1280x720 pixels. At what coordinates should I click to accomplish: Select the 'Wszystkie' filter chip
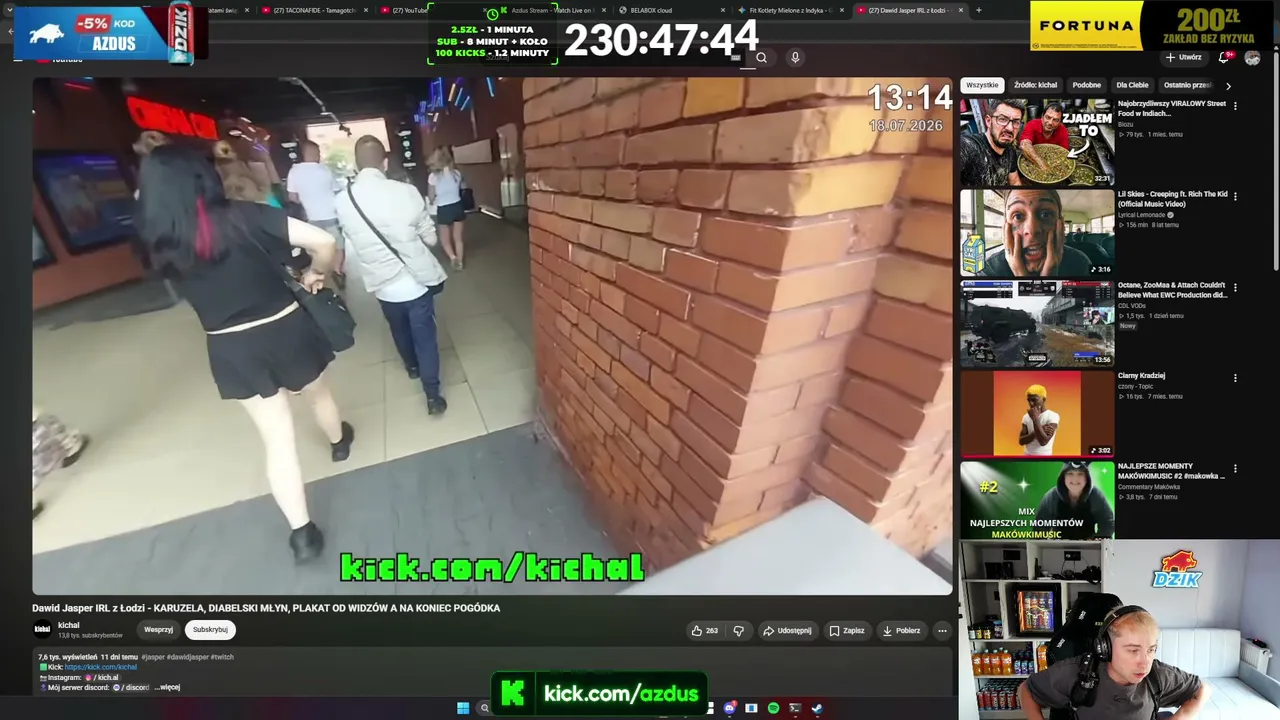tap(982, 86)
